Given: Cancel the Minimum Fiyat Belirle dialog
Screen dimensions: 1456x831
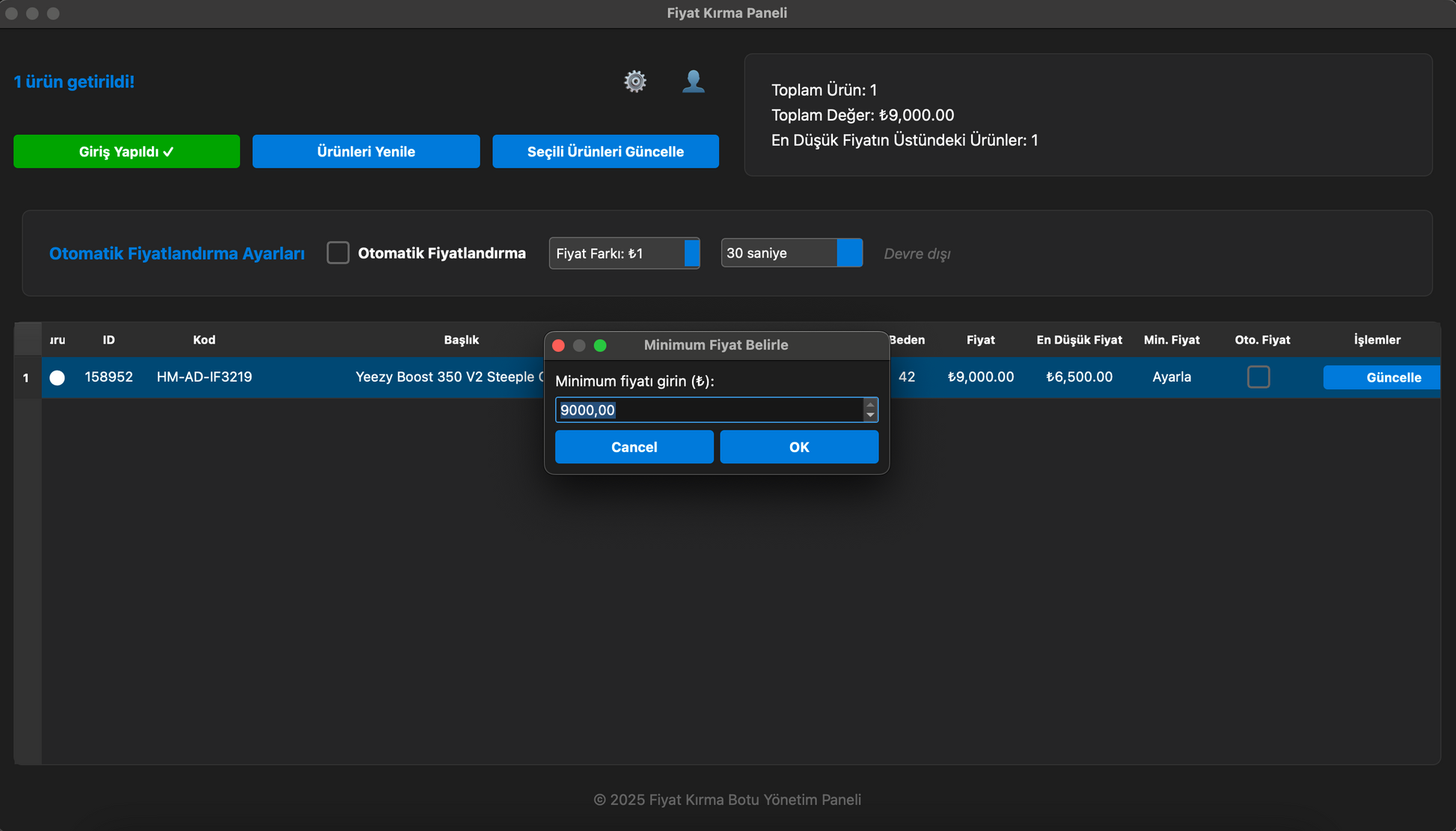Looking at the screenshot, I should 634,447.
